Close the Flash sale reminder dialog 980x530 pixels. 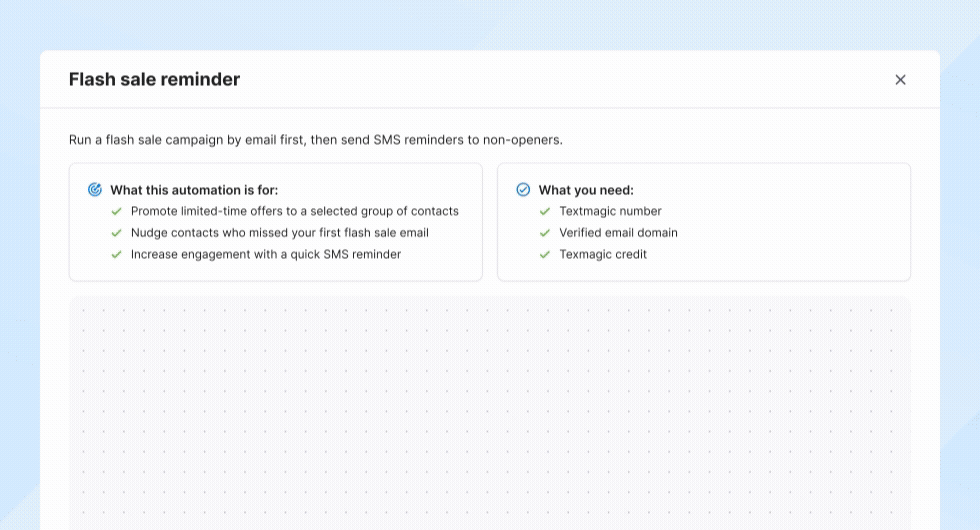[x=900, y=80]
